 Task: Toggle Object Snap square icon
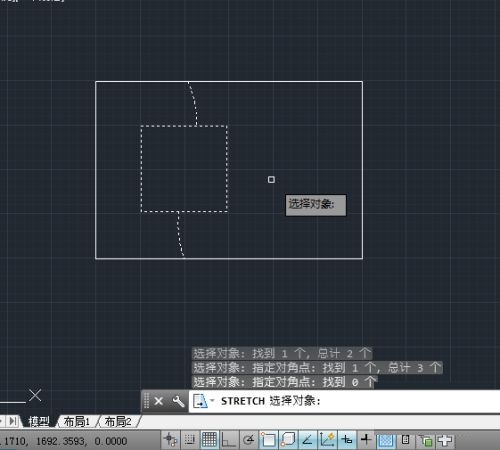pyautogui.click(x=268, y=440)
